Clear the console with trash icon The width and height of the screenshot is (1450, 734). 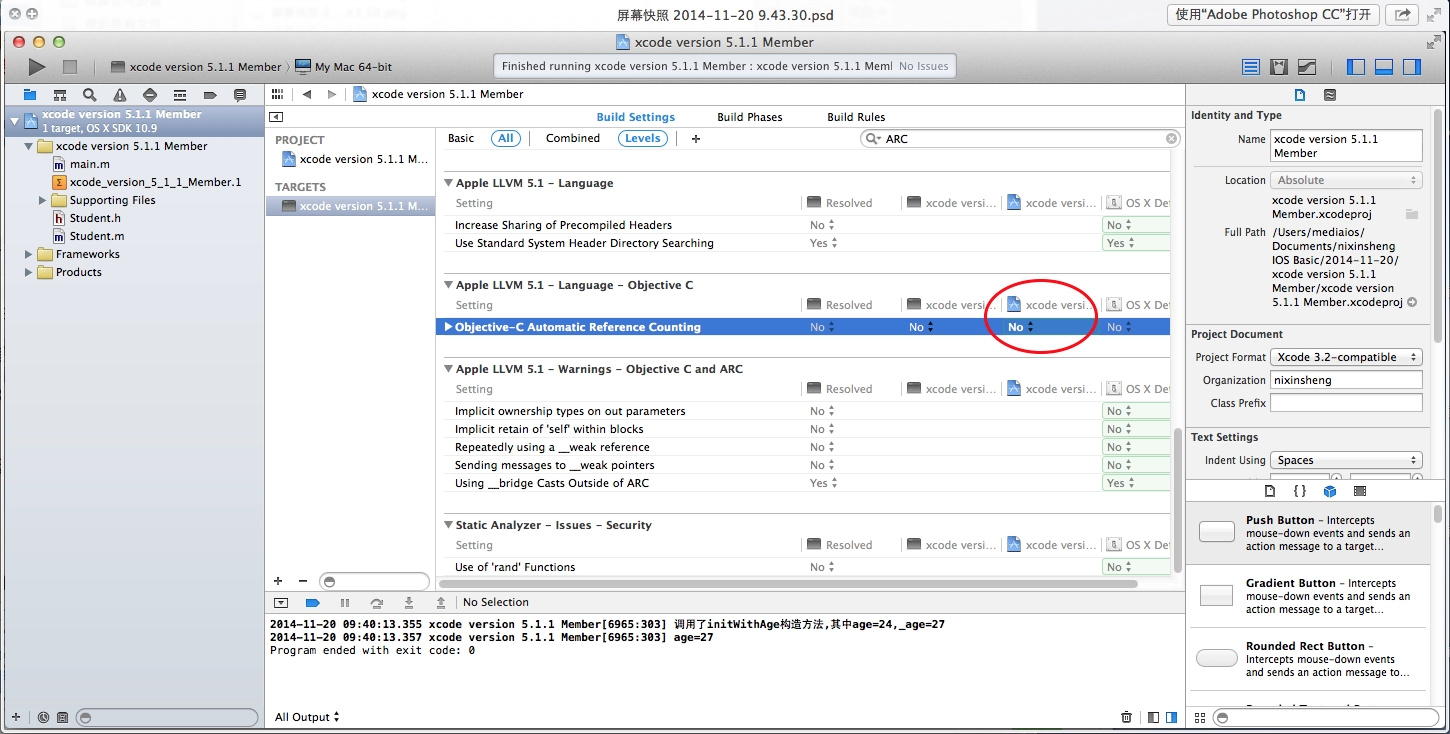(1127, 717)
